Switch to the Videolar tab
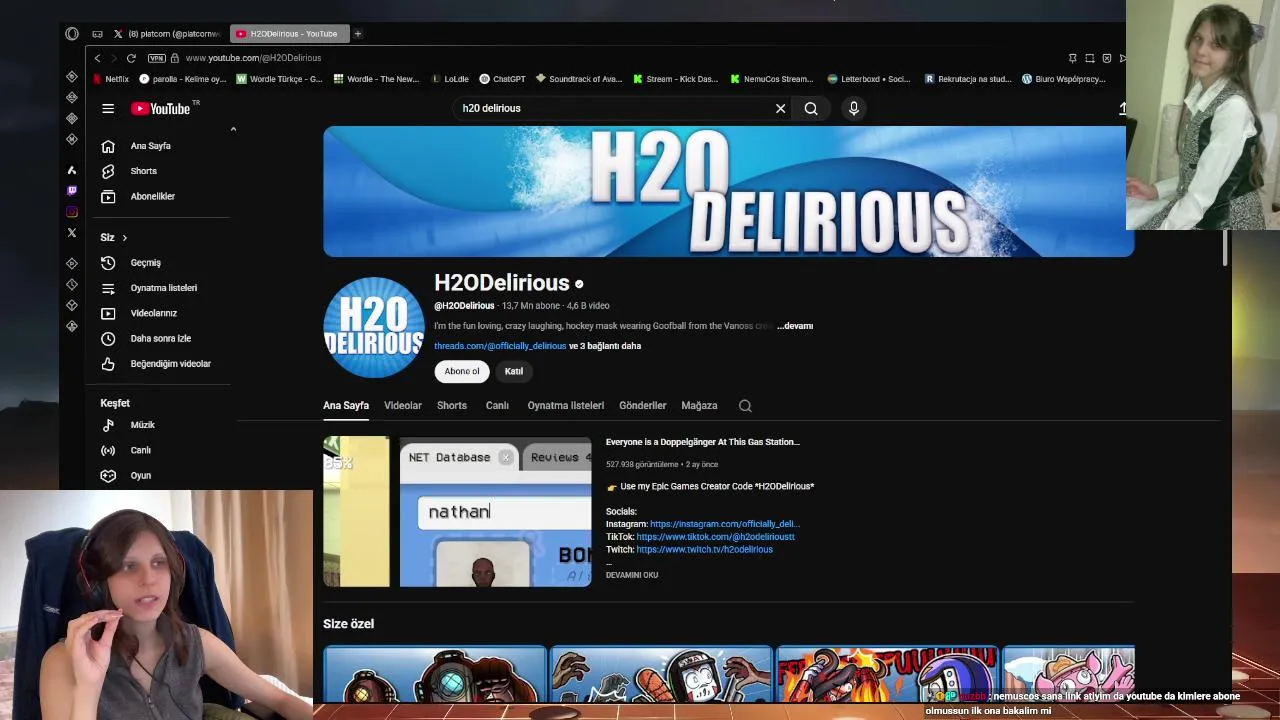The height and width of the screenshot is (720, 1280). (403, 406)
